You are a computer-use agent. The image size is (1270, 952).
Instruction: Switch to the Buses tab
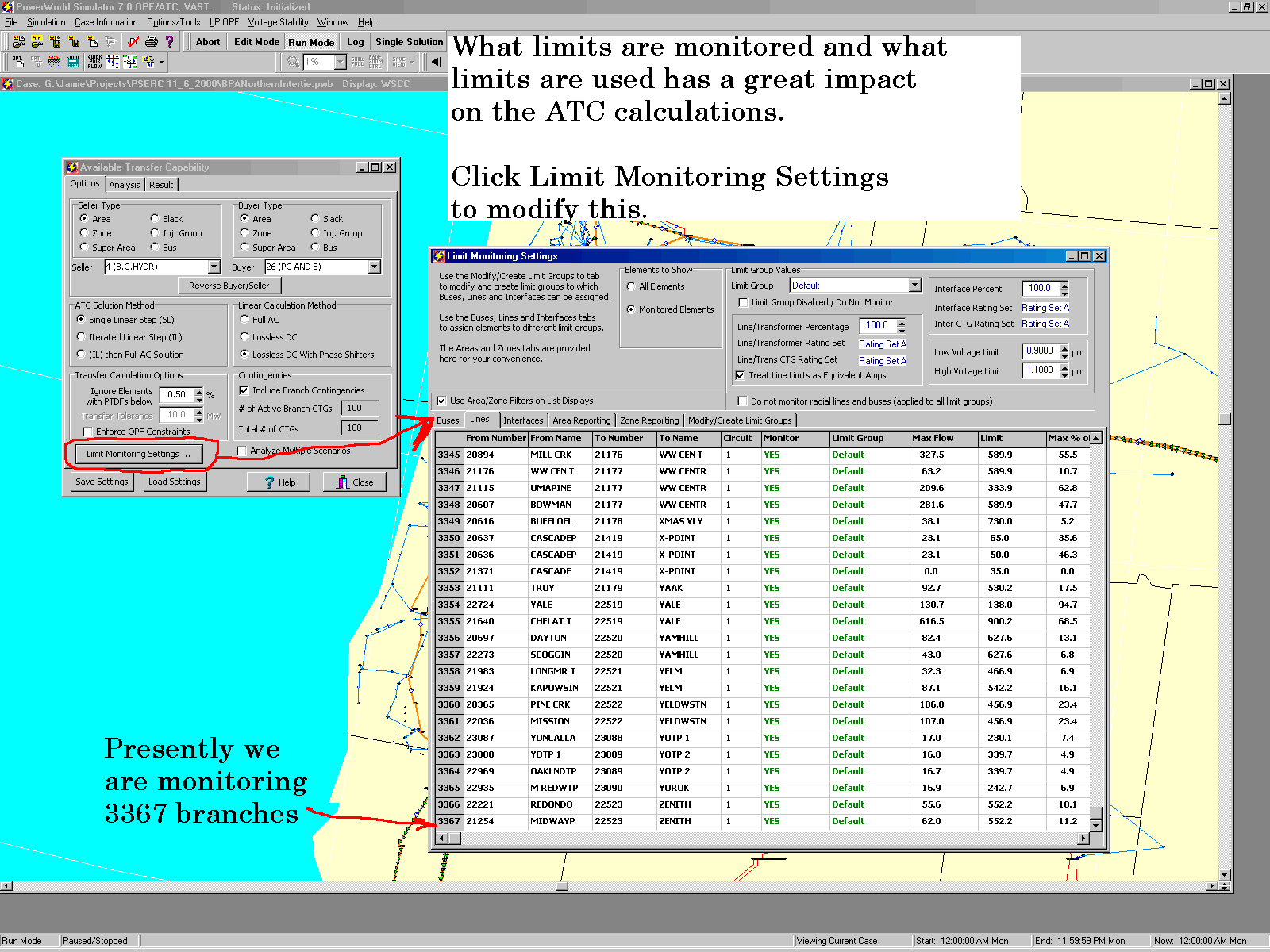point(448,420)
